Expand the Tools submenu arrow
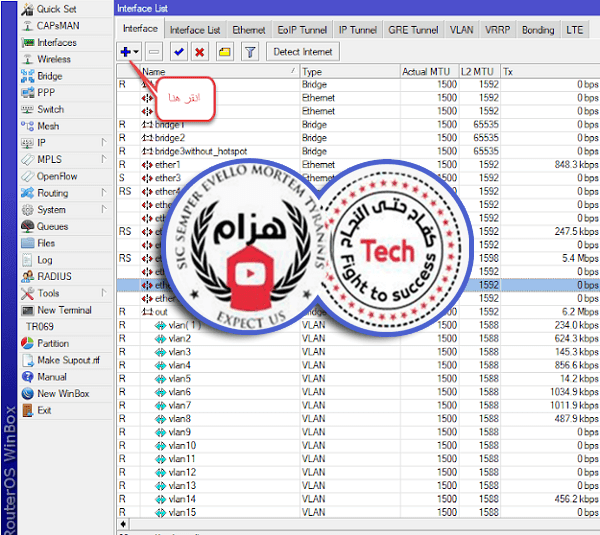 104,293
